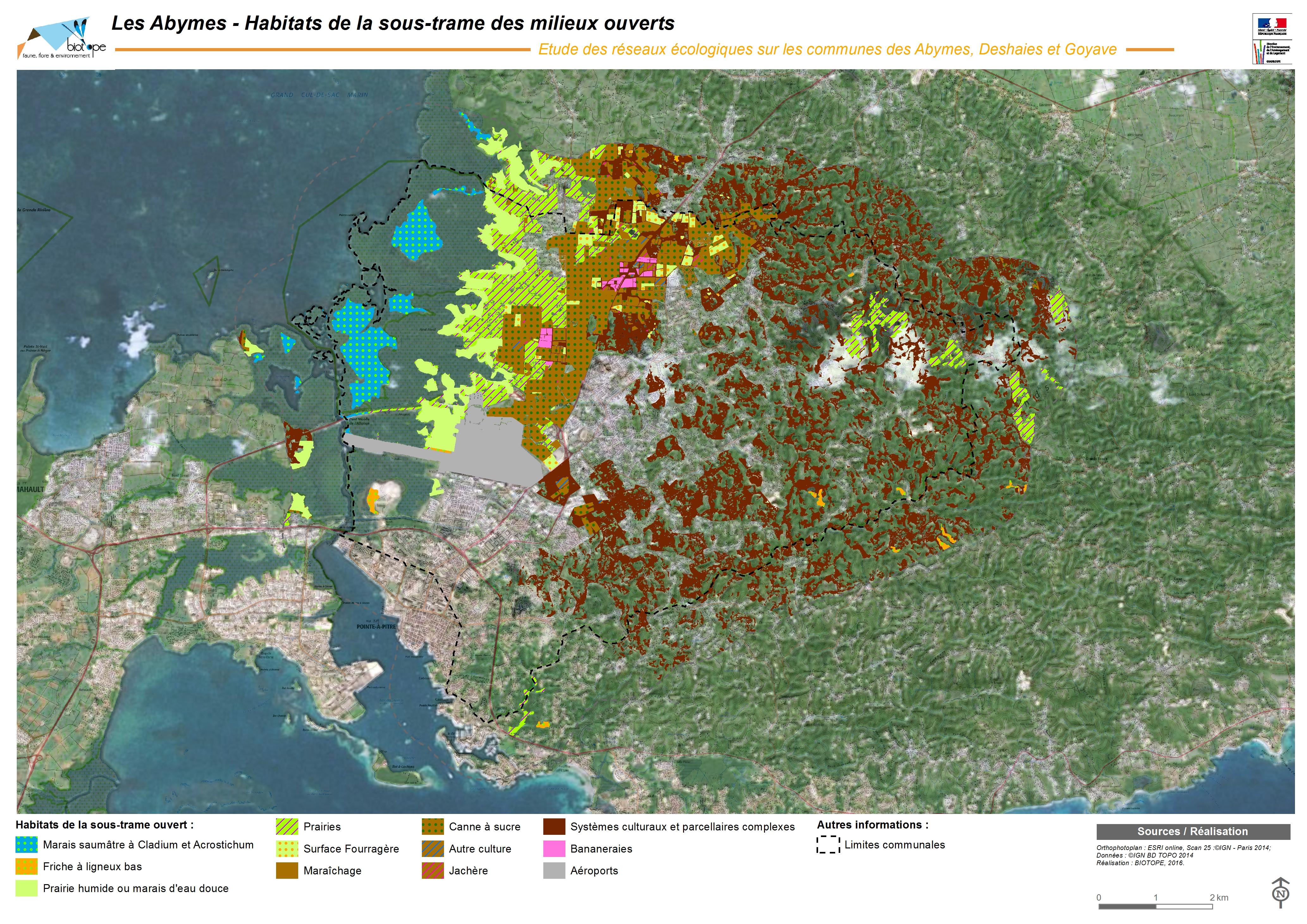Click the Autre culture legend symbol
Screen dimensions: 1307x924
433,849
